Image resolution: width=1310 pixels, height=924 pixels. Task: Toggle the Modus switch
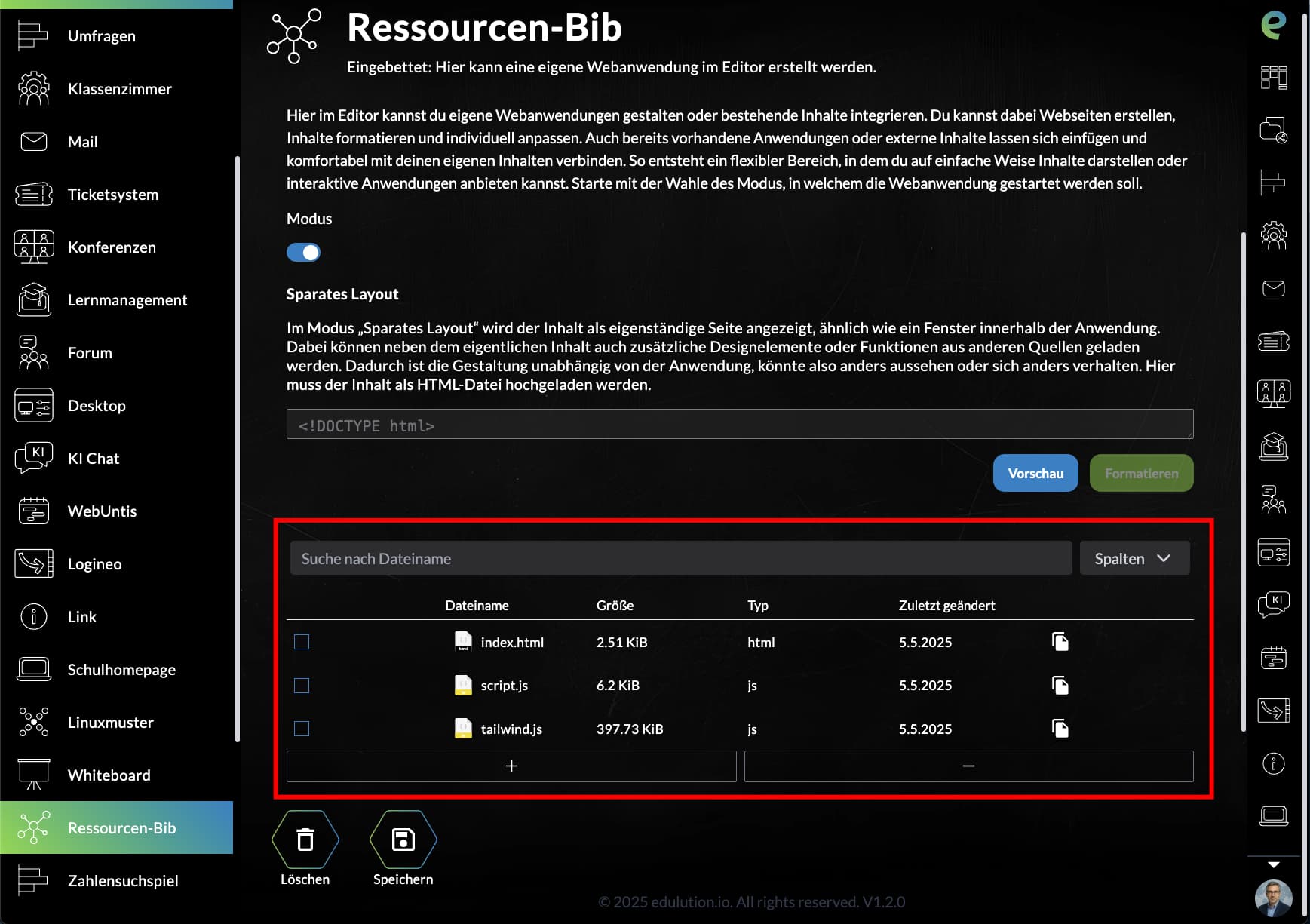(x=303, y=252)
